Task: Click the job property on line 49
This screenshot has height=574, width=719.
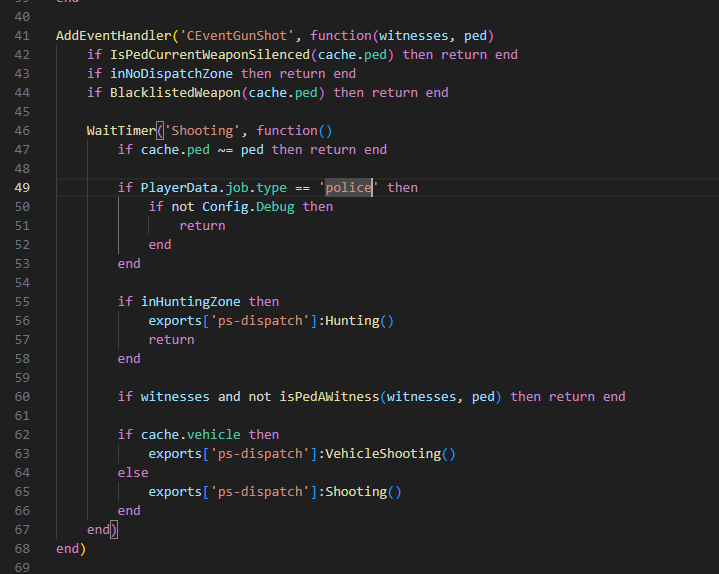Action: click(237, 188)
